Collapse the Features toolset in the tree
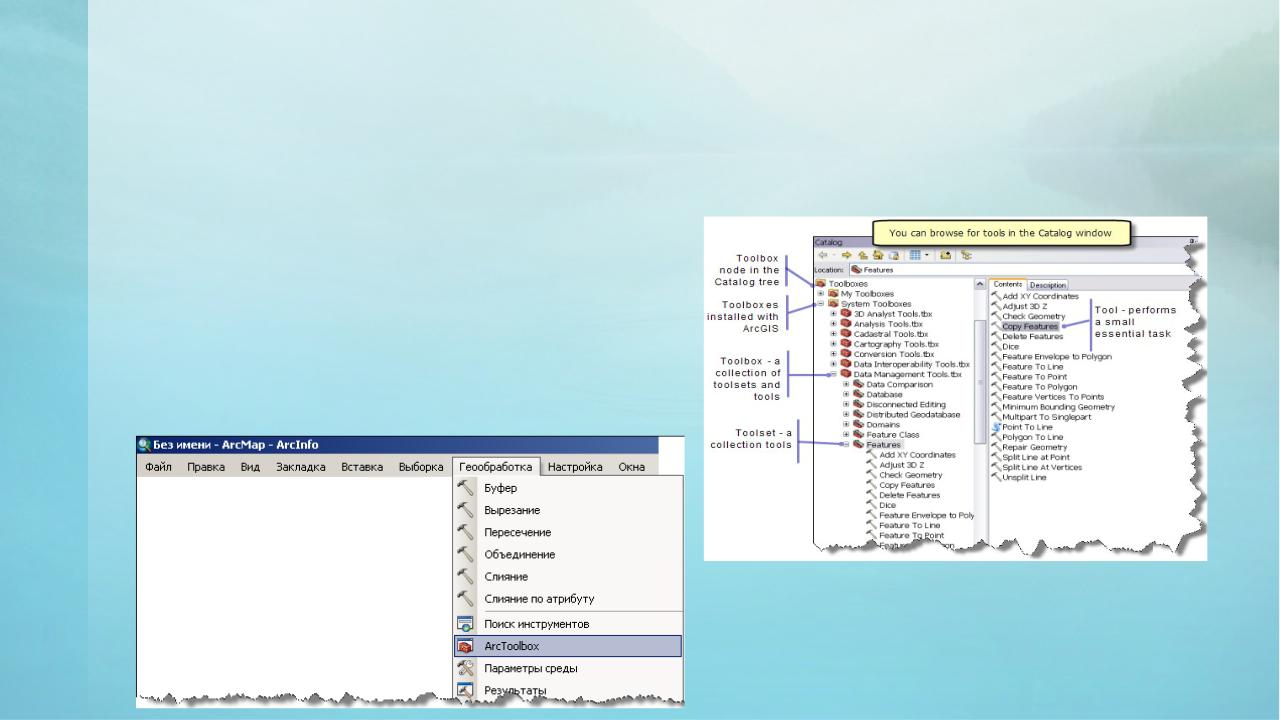 [x=847, y=444]
